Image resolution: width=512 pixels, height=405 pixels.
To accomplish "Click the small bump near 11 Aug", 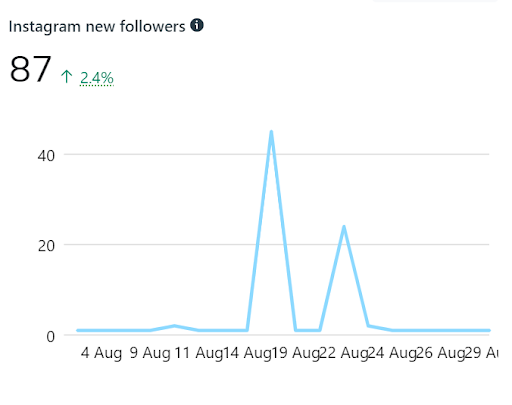I will (x=174, y=326).
